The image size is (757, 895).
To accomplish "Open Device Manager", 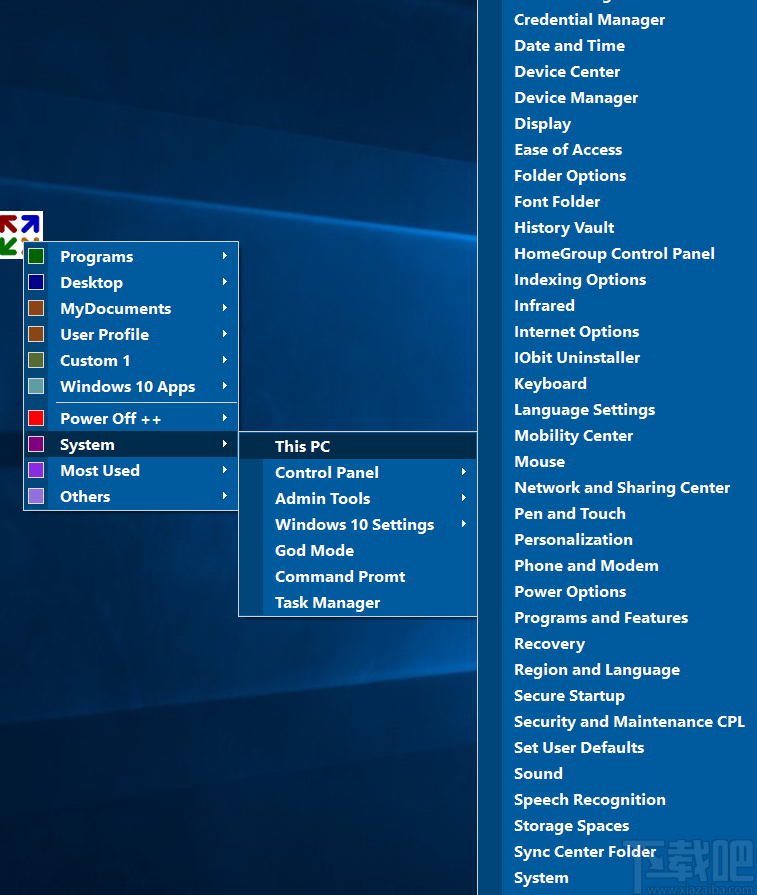I will 576,98.
